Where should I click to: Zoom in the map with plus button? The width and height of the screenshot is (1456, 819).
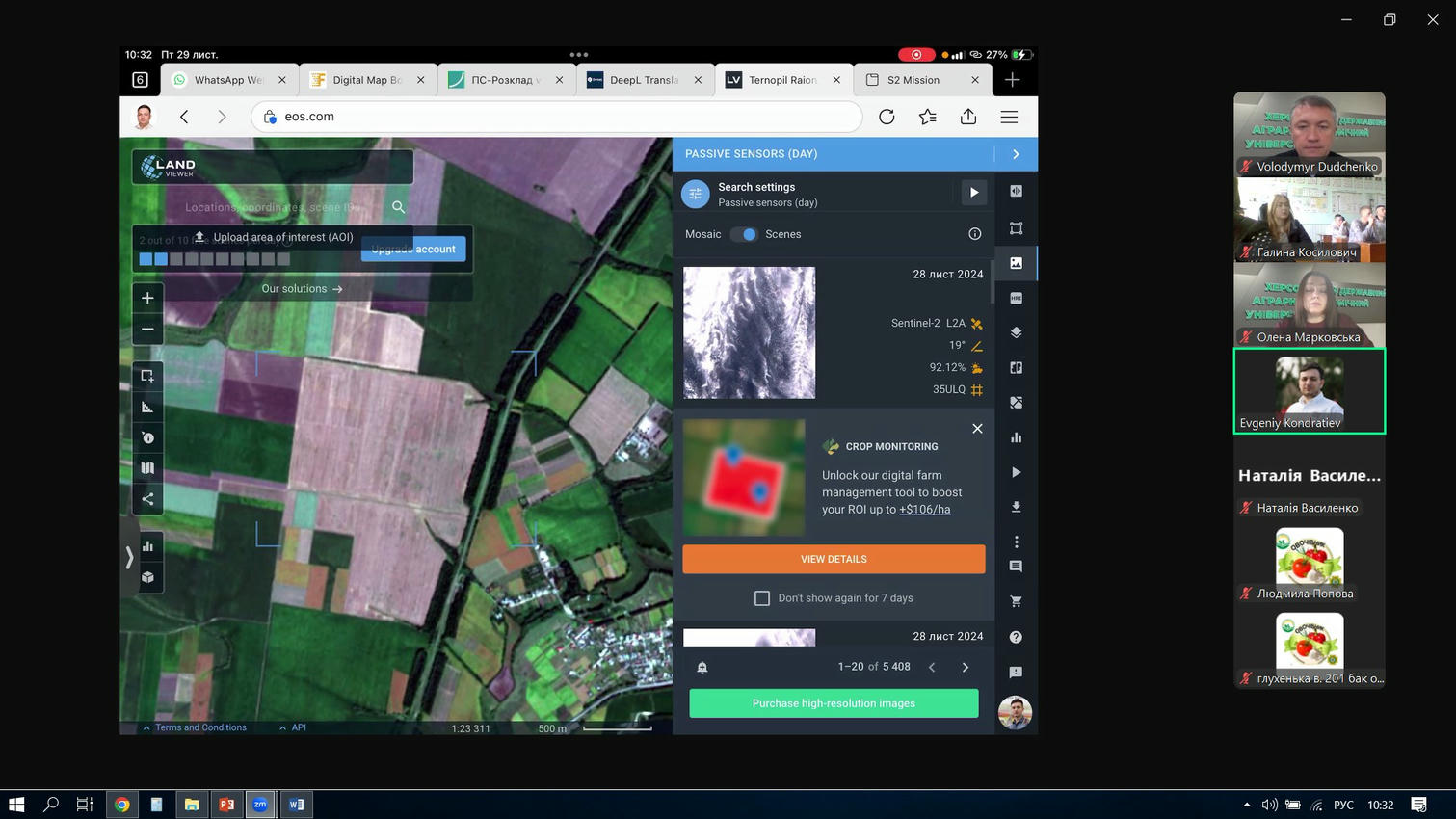coord(147,299)
